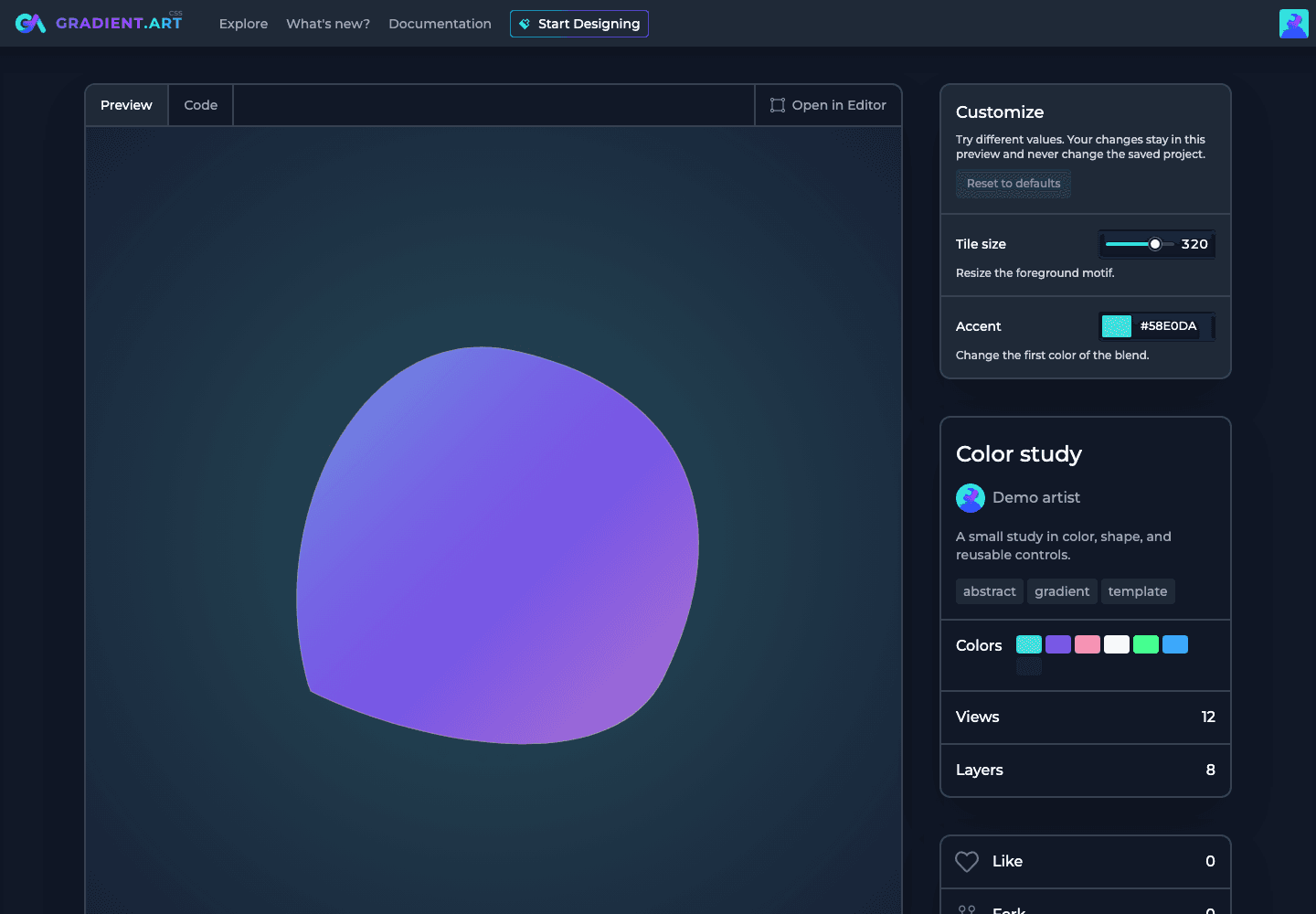
Task: Open the Documentation link
Action: click(440, 24)
